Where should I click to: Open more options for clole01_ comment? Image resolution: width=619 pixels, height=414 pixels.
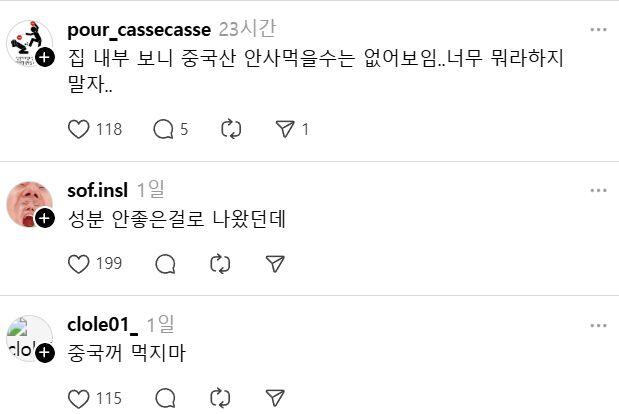click(598, 325)
